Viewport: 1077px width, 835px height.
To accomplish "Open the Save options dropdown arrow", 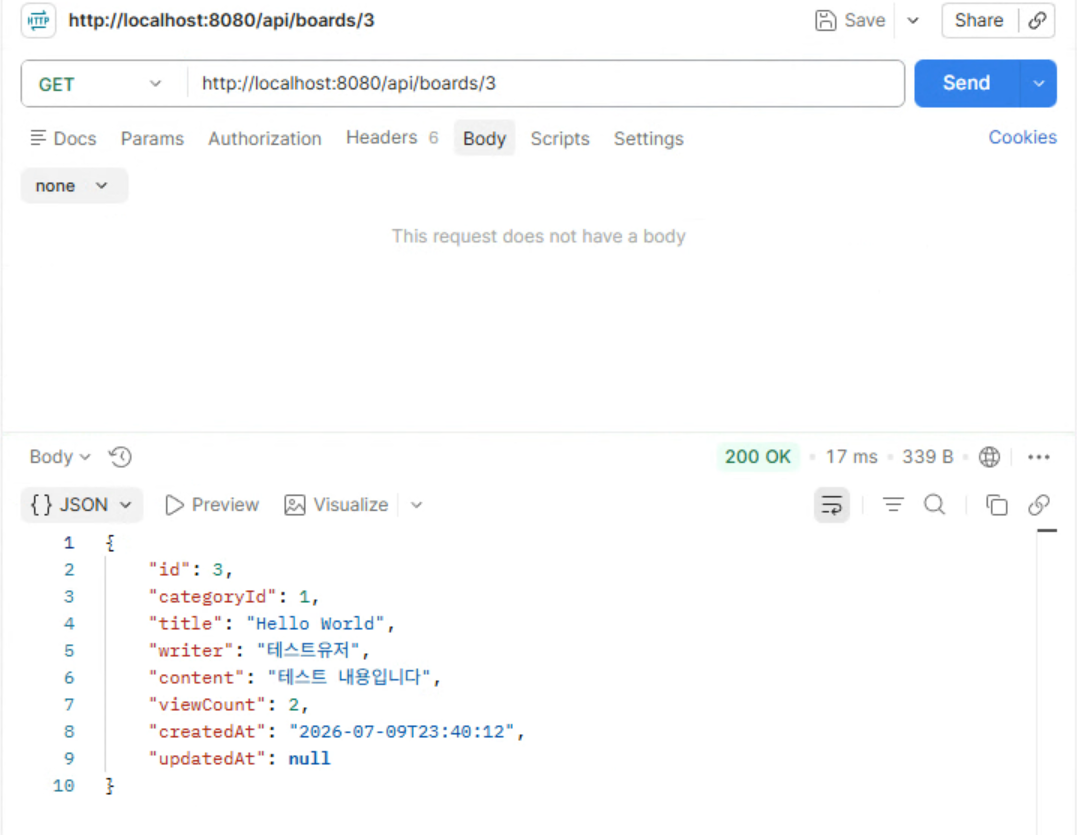I will tap(913, 21).
